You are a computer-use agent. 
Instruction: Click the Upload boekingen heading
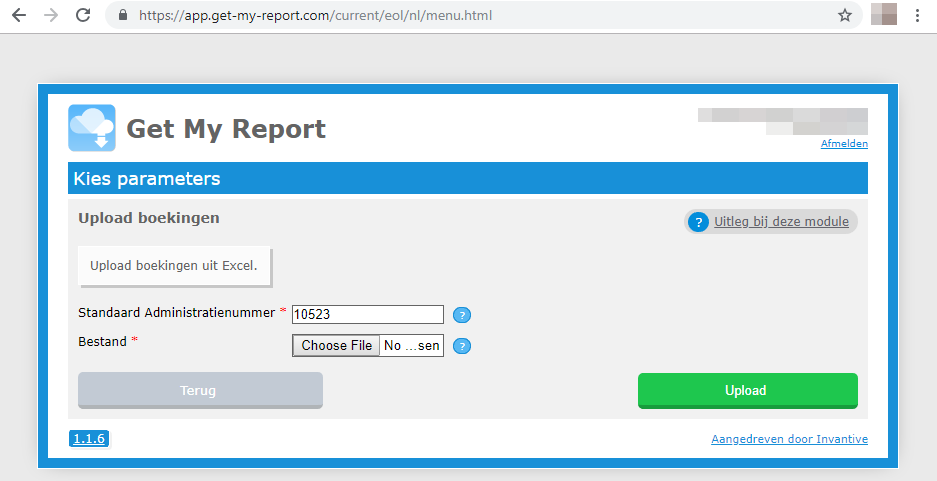coord(149,218)
